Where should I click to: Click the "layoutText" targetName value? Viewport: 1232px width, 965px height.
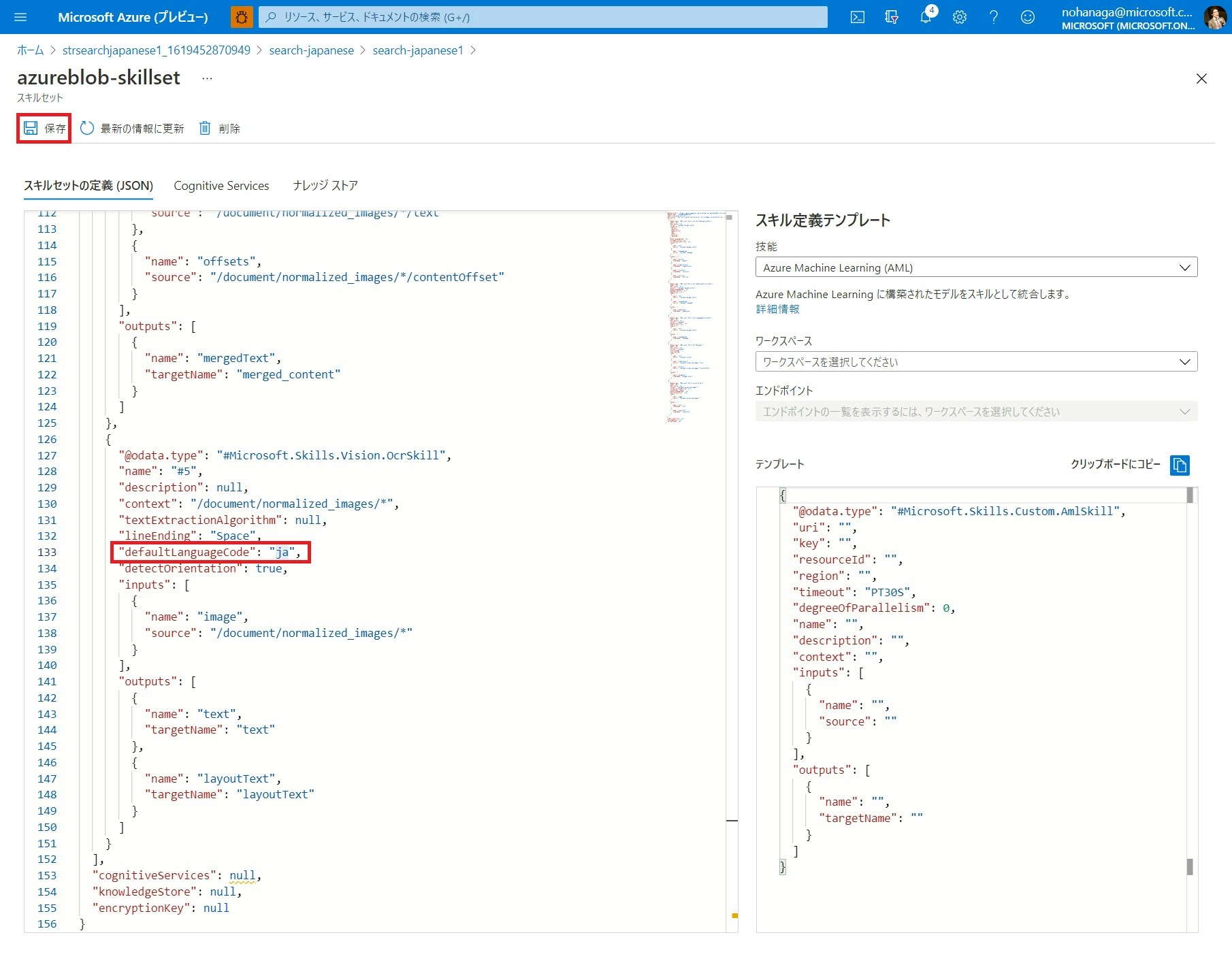click(275, 794)
